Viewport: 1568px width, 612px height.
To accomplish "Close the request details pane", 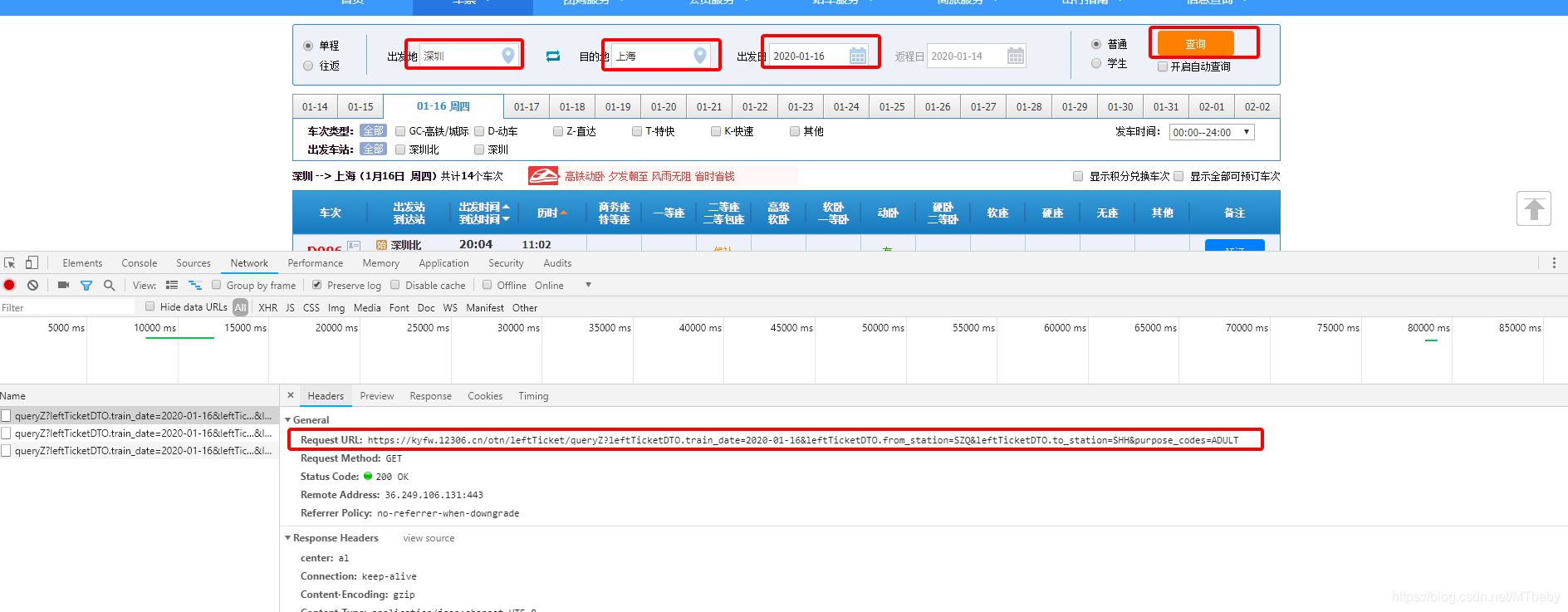I will pyautogui.click(x=291, y=395).
